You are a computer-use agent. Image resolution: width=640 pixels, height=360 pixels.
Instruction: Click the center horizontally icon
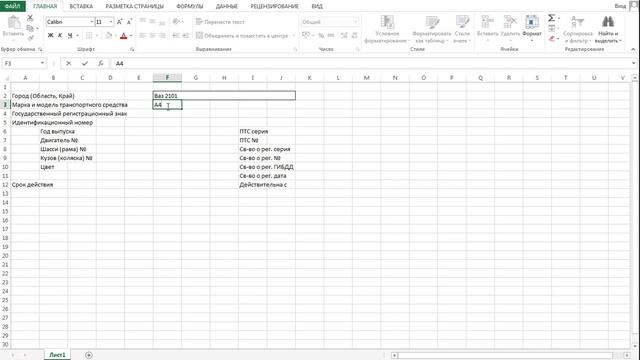152,36
